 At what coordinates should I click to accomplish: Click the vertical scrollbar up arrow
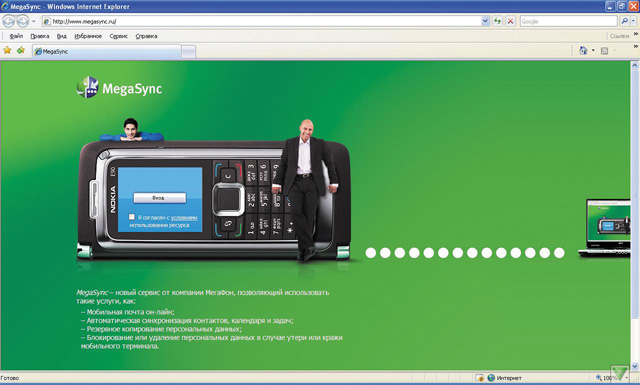635,65
